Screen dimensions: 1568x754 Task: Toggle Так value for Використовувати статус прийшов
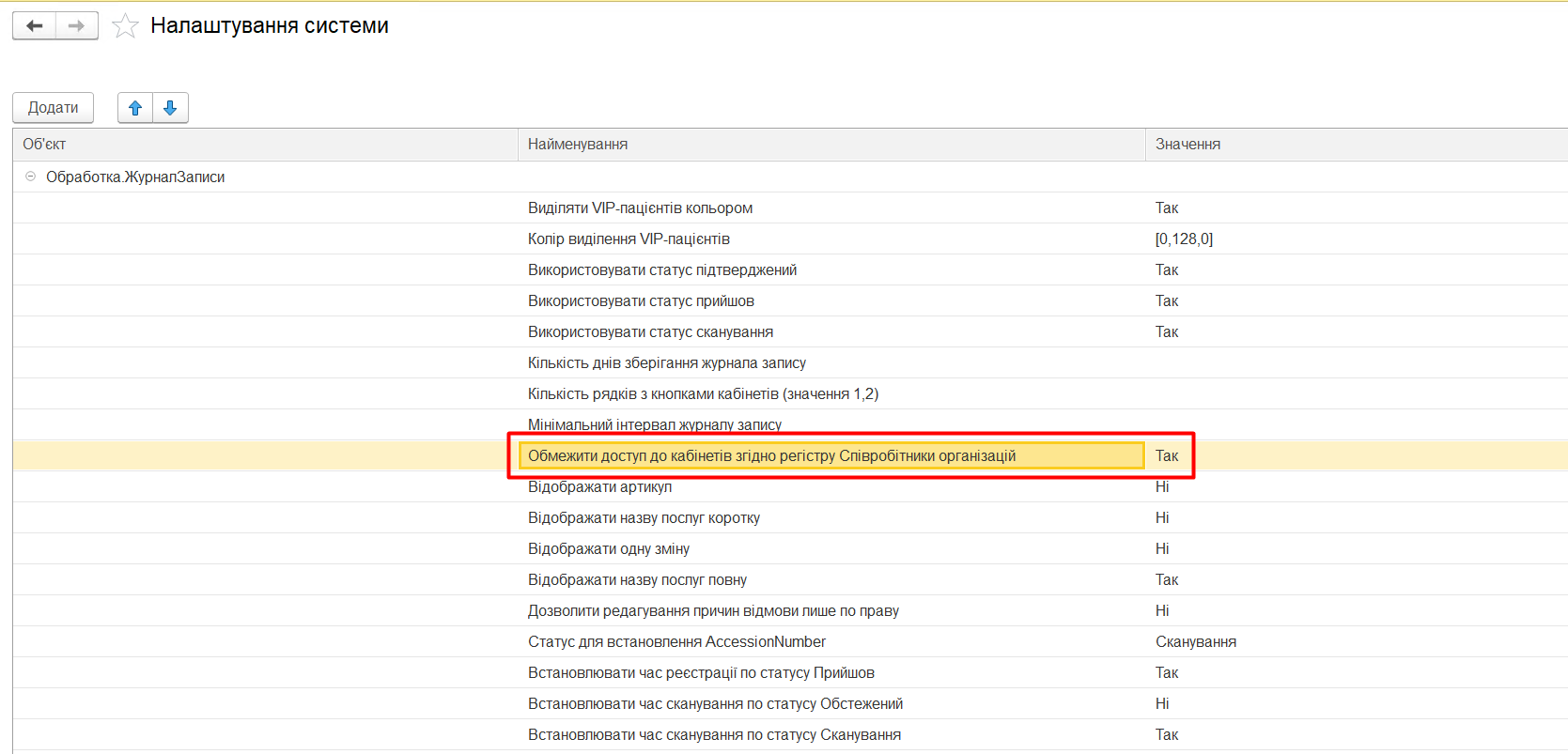[x=1167, y=301]
